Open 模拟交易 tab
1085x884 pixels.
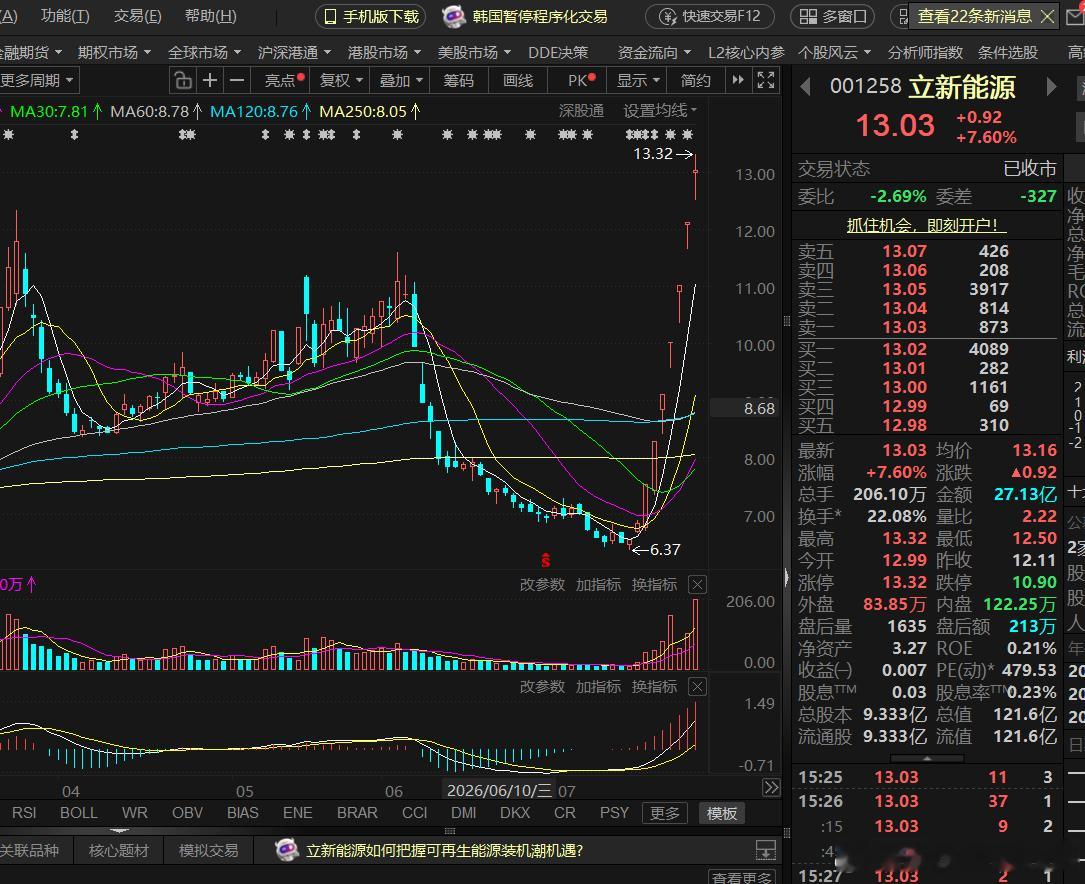click(x=208, y=850)
